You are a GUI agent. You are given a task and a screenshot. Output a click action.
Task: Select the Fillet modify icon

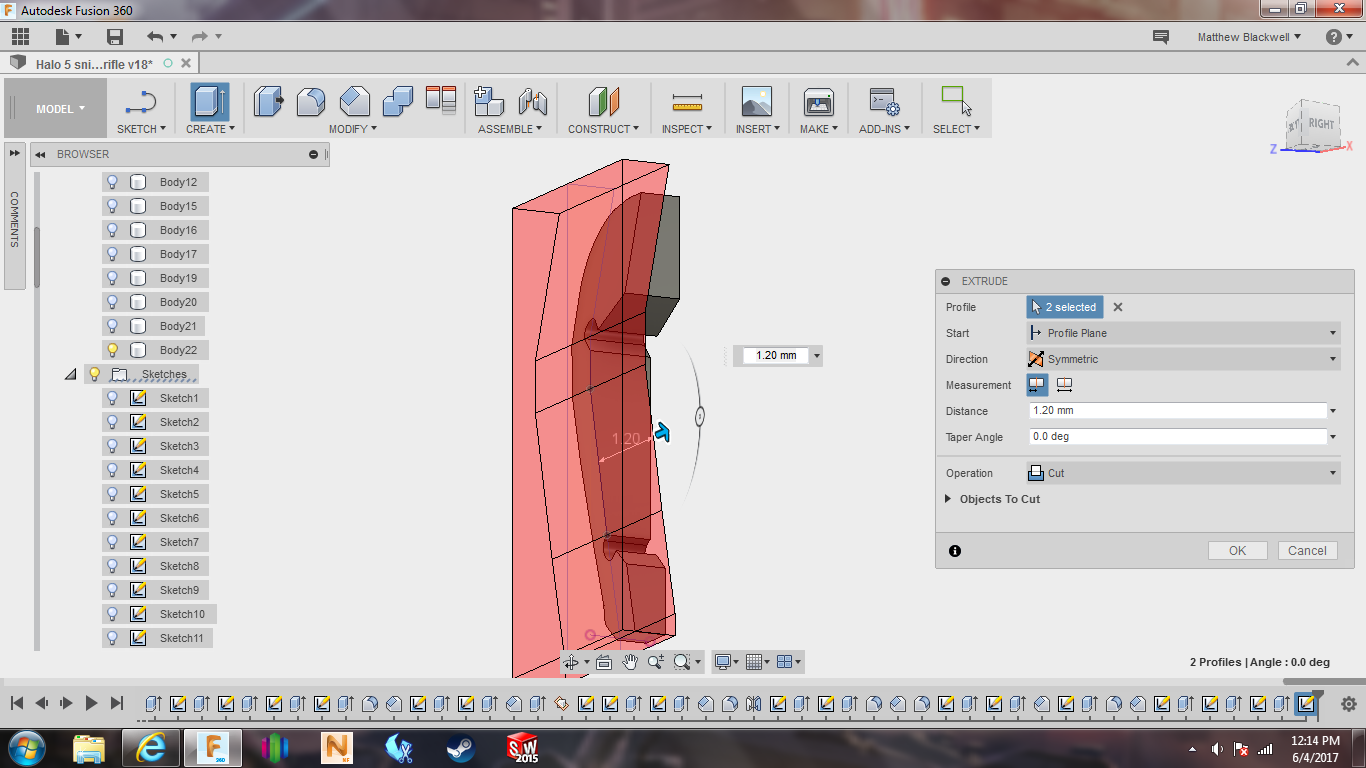click(311, 101)
